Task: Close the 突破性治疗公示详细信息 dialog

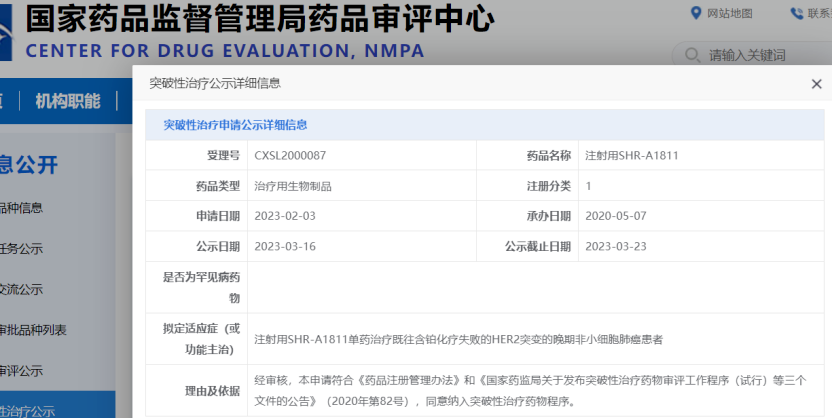Action: [x=816, y=84]
